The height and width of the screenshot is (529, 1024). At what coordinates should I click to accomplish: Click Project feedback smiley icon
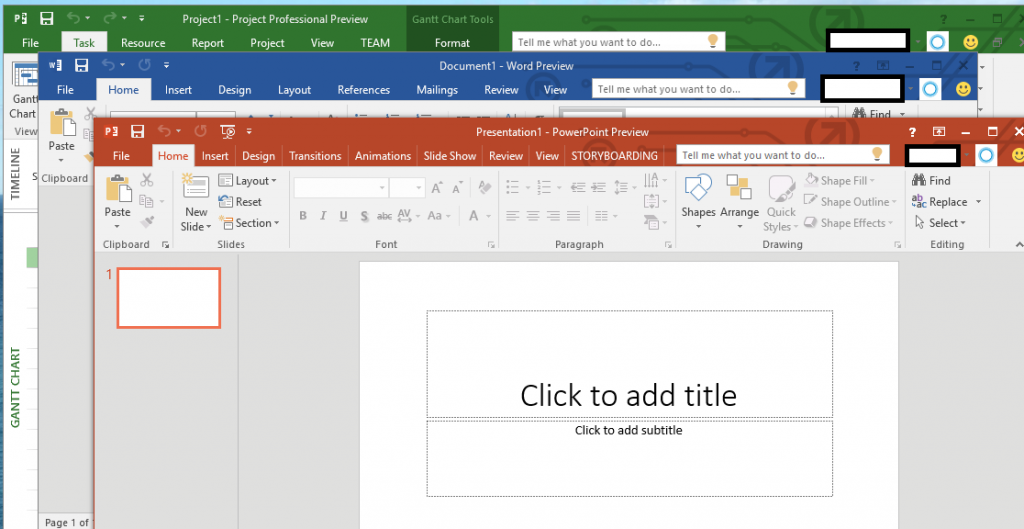[x=970, y=42]
